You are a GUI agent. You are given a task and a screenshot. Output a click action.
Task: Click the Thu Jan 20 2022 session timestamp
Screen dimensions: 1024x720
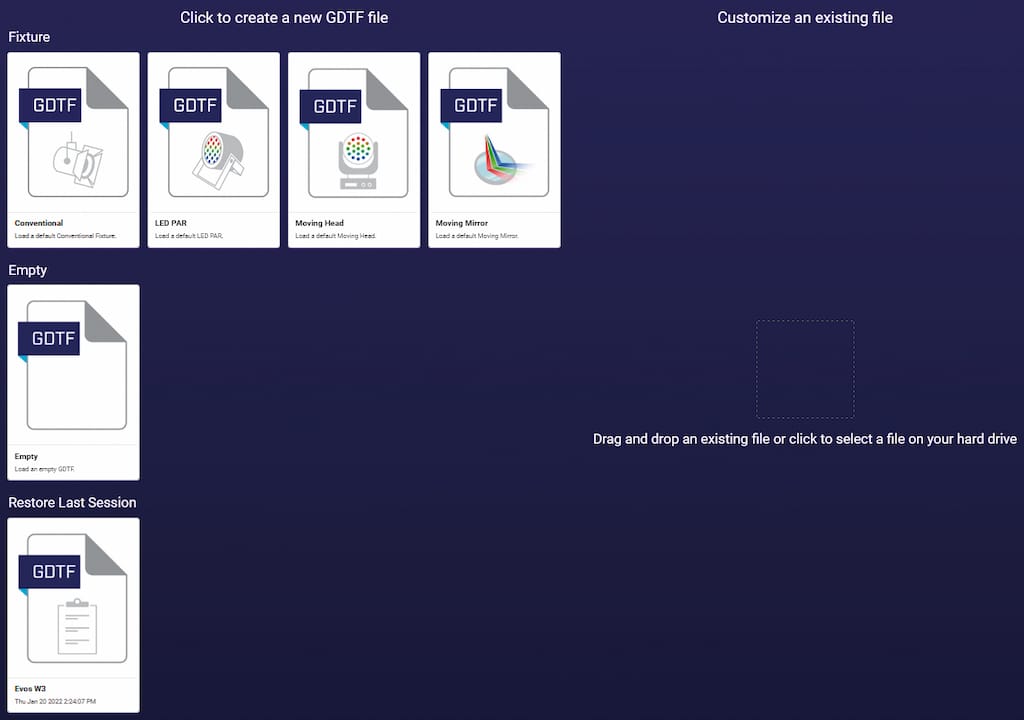[x=55, y=701]
